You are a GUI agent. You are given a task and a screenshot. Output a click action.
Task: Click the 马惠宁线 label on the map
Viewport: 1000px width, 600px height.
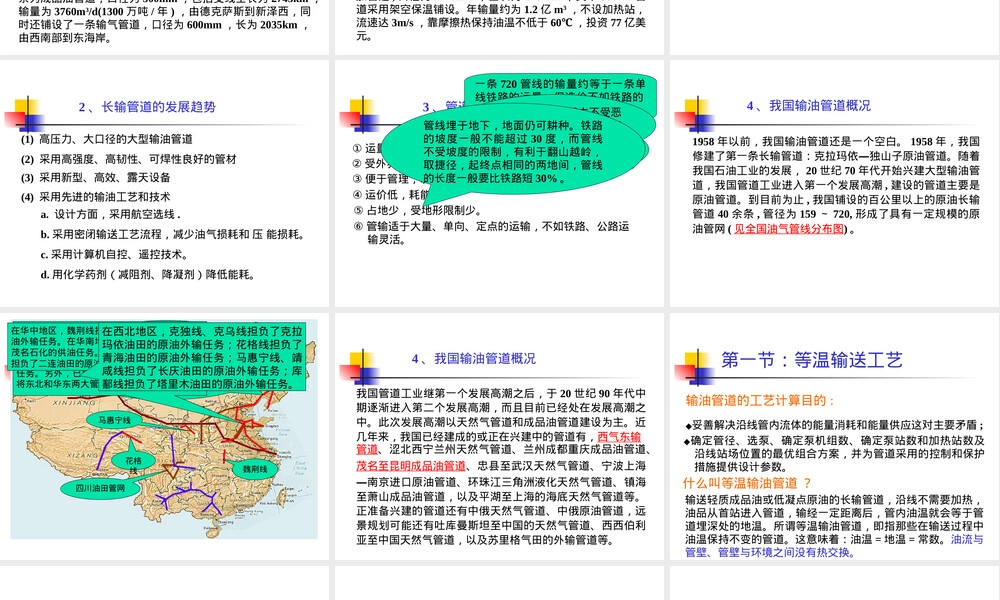point(114,420)
